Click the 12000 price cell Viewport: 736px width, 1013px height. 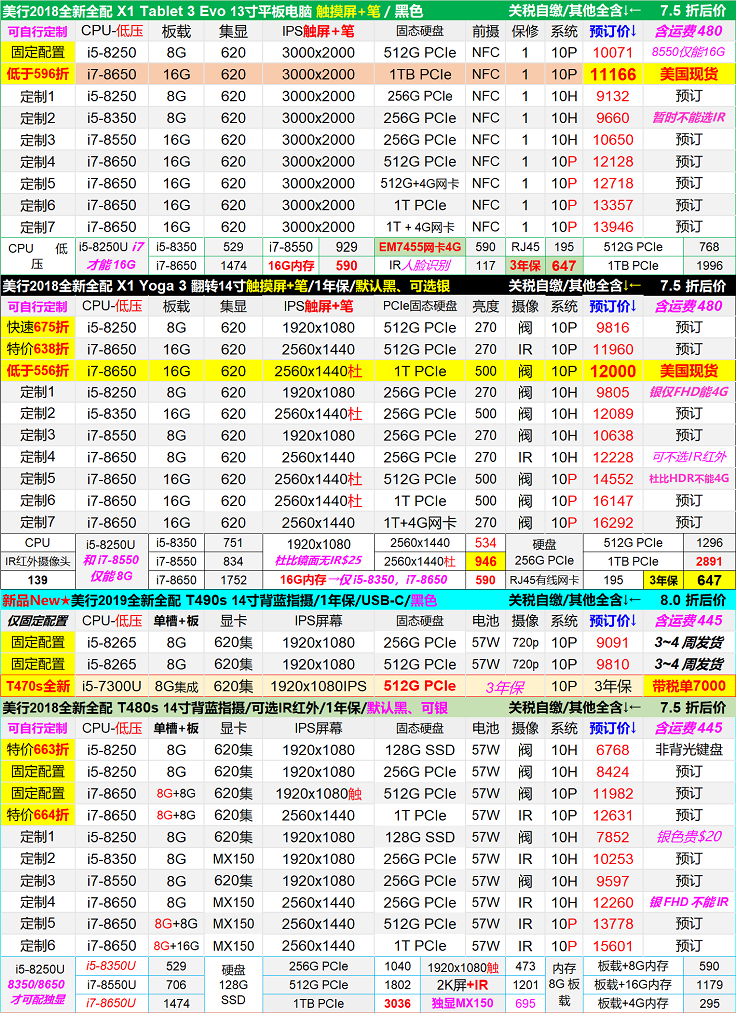[612, 371]
